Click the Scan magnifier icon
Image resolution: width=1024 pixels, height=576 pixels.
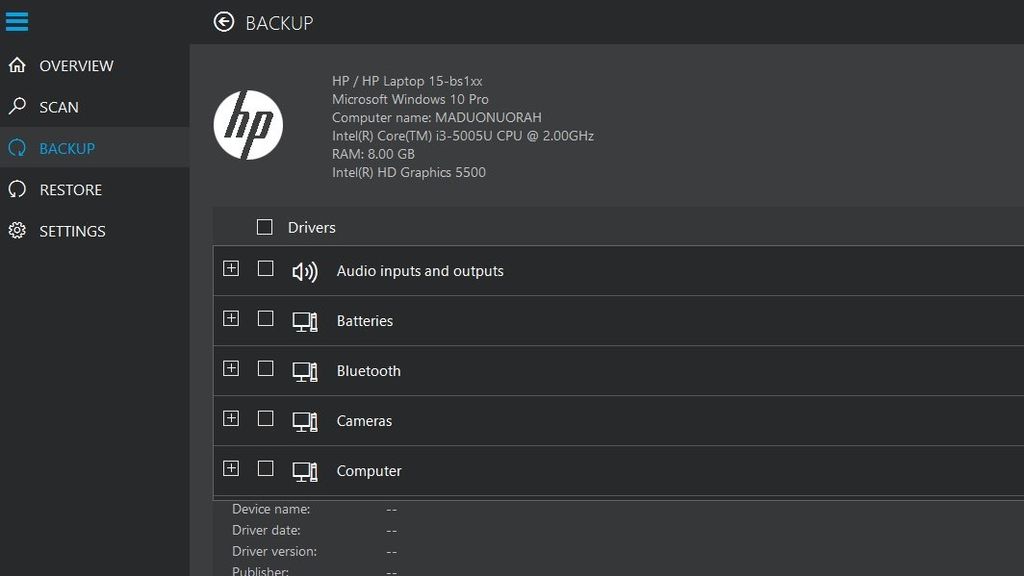point(15,106)
